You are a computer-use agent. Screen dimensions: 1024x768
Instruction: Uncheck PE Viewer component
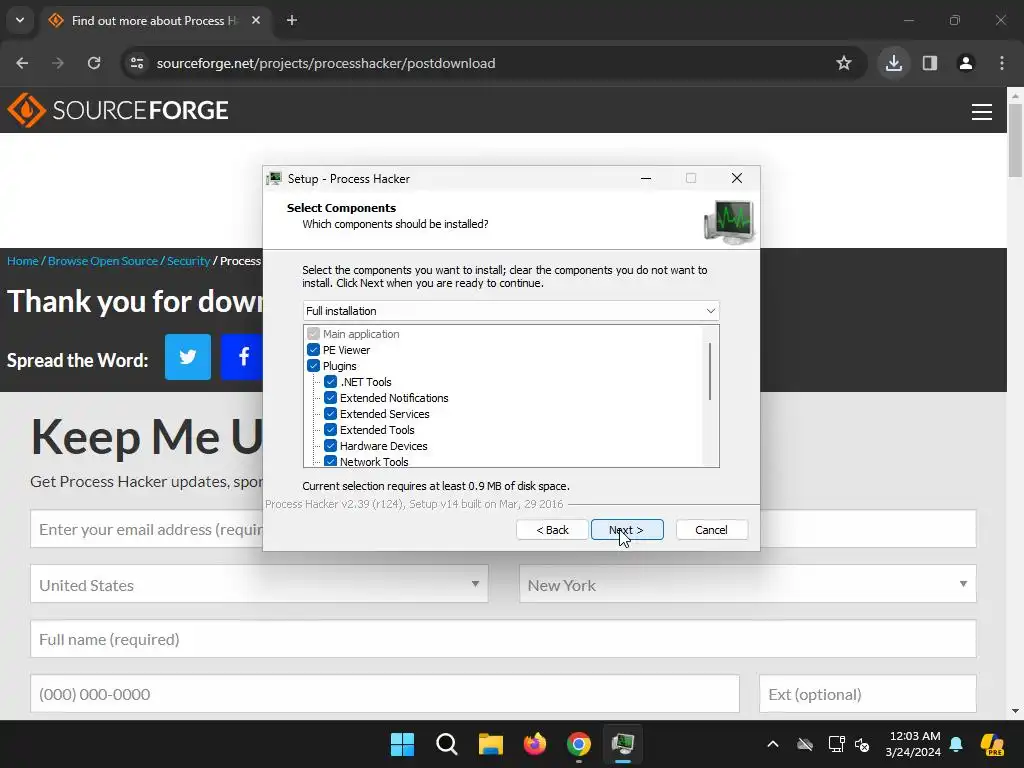pos(313,350)
